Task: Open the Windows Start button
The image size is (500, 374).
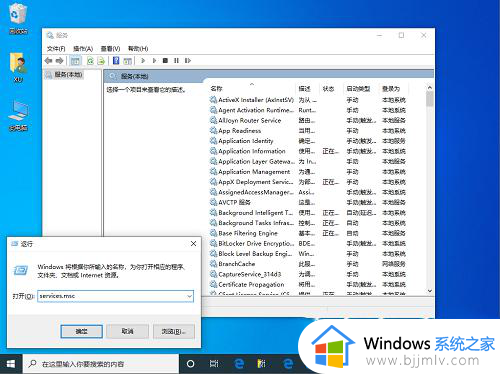Action: (11, 364)
